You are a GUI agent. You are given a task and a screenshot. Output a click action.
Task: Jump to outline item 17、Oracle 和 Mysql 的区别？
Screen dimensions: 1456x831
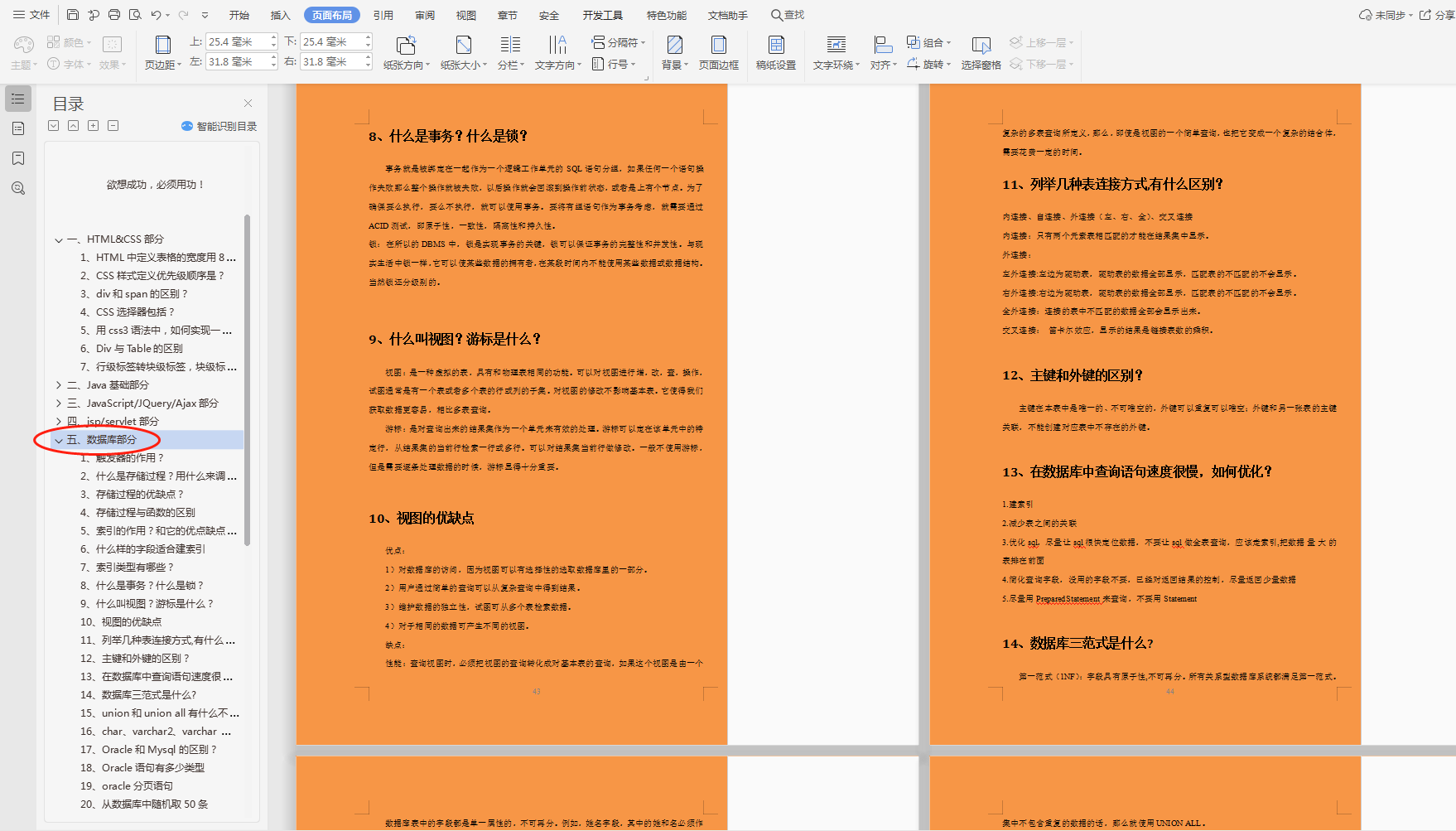coord(148,749)
